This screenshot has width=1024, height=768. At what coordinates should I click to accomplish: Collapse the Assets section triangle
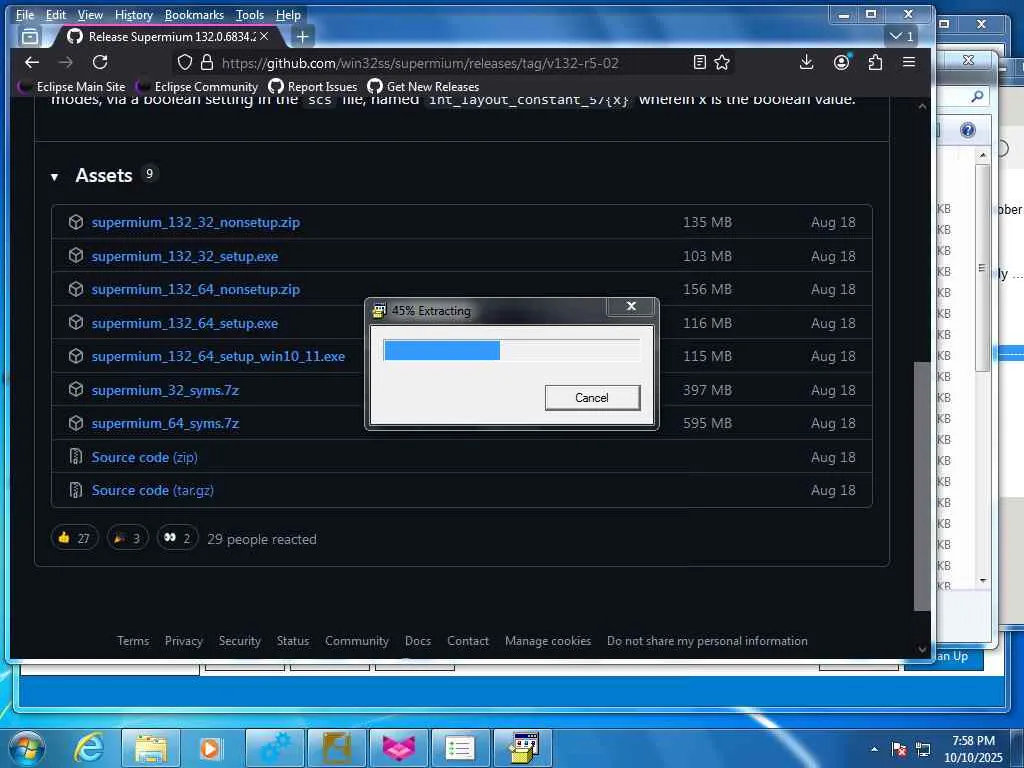[x=54, y=176]
